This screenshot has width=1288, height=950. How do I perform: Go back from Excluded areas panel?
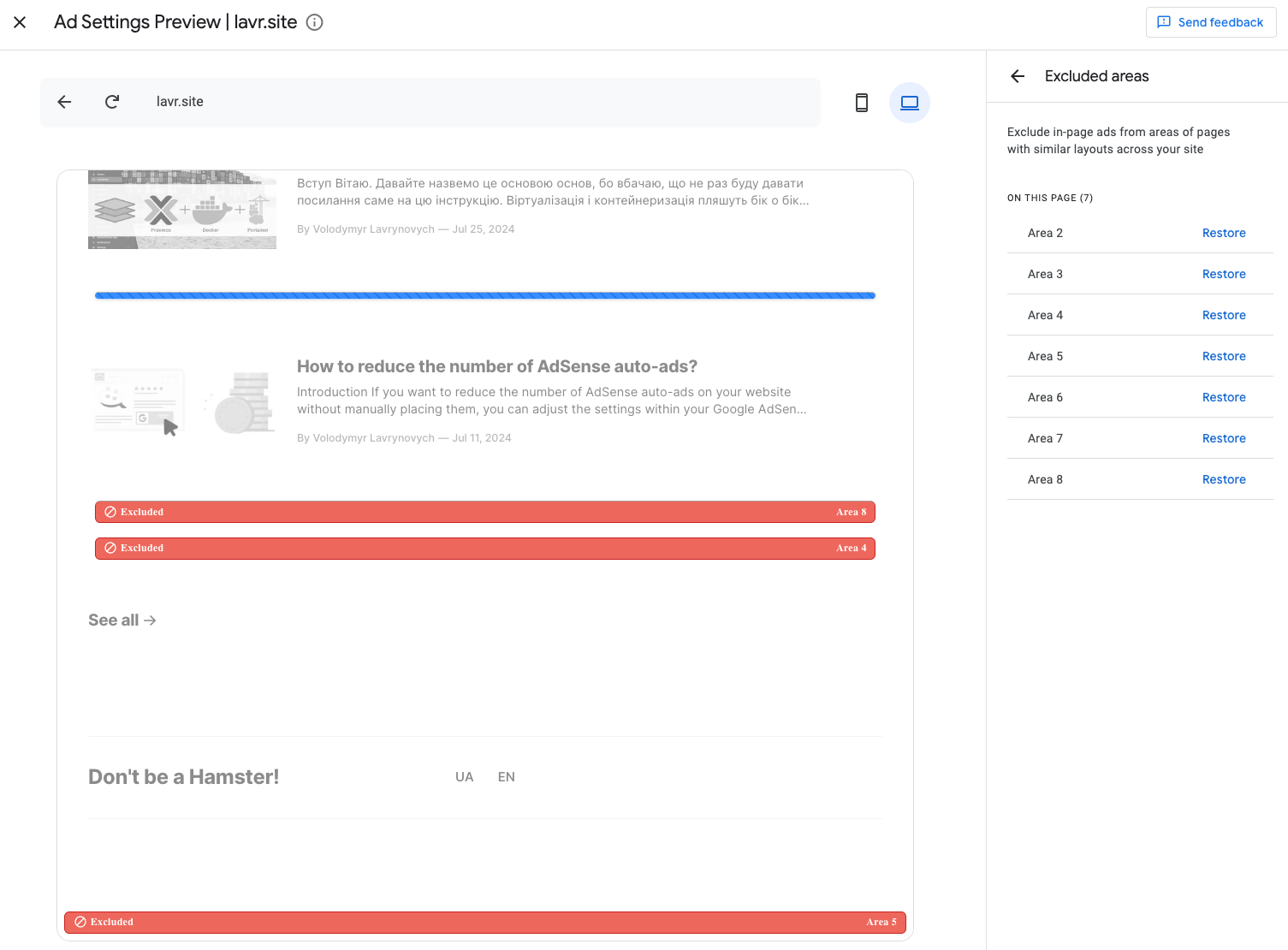(x=1018, y=76)
